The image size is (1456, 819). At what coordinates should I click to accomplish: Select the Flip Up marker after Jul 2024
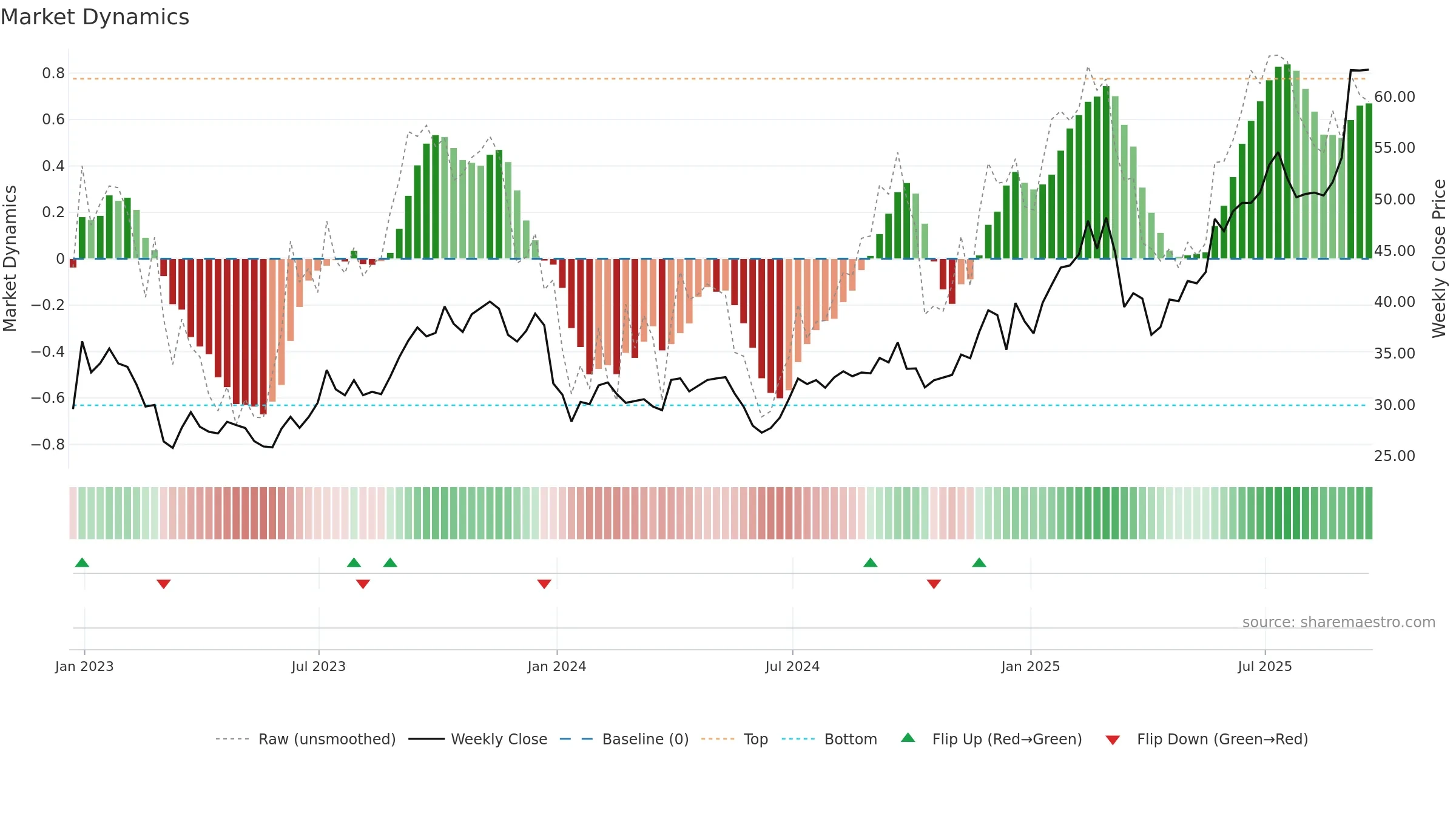click(x=871, y=562)
